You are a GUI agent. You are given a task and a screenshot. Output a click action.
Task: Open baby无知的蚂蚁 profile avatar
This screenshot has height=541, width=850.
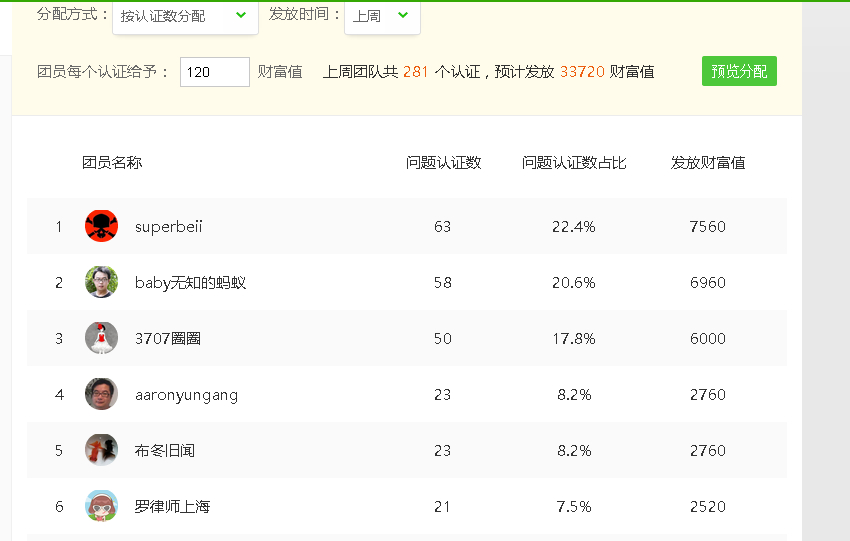[x=101, y=282]
